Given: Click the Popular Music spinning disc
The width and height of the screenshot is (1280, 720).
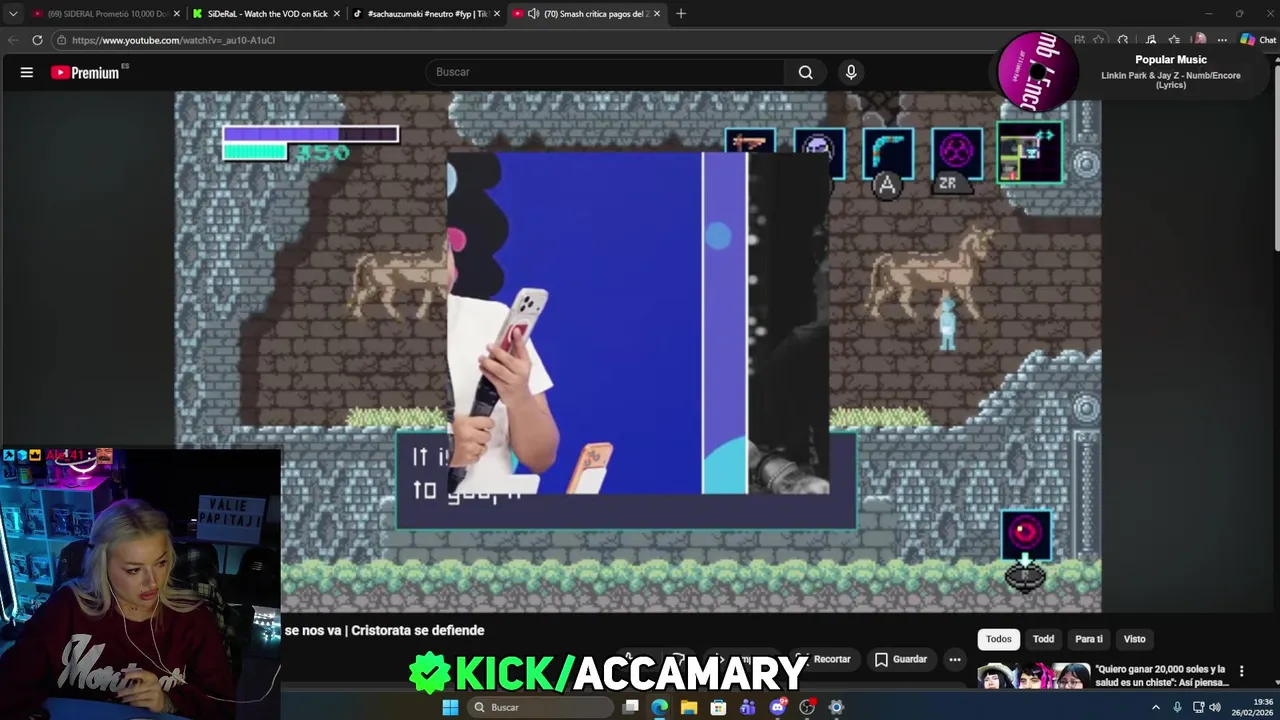Looking at the screenshot, I should point(1038,72).
